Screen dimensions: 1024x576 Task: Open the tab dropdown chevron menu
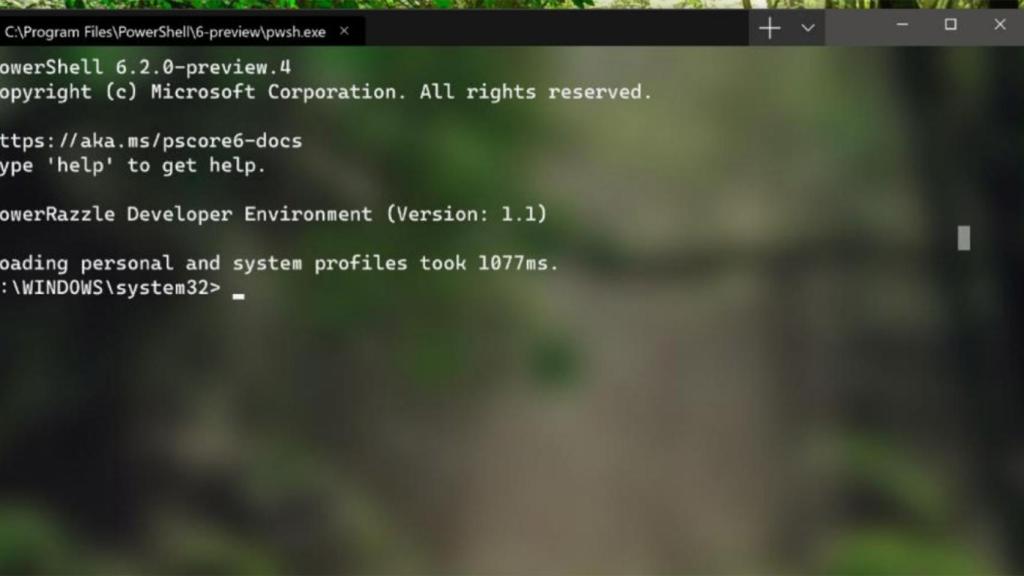(808, 28)
